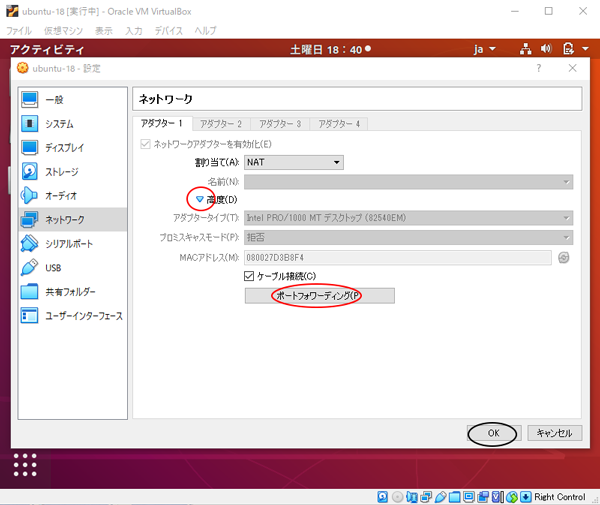This screenshot has height=505, width=600.
Task: Click the shared folders status bar icon
Action: coord(455,497)
